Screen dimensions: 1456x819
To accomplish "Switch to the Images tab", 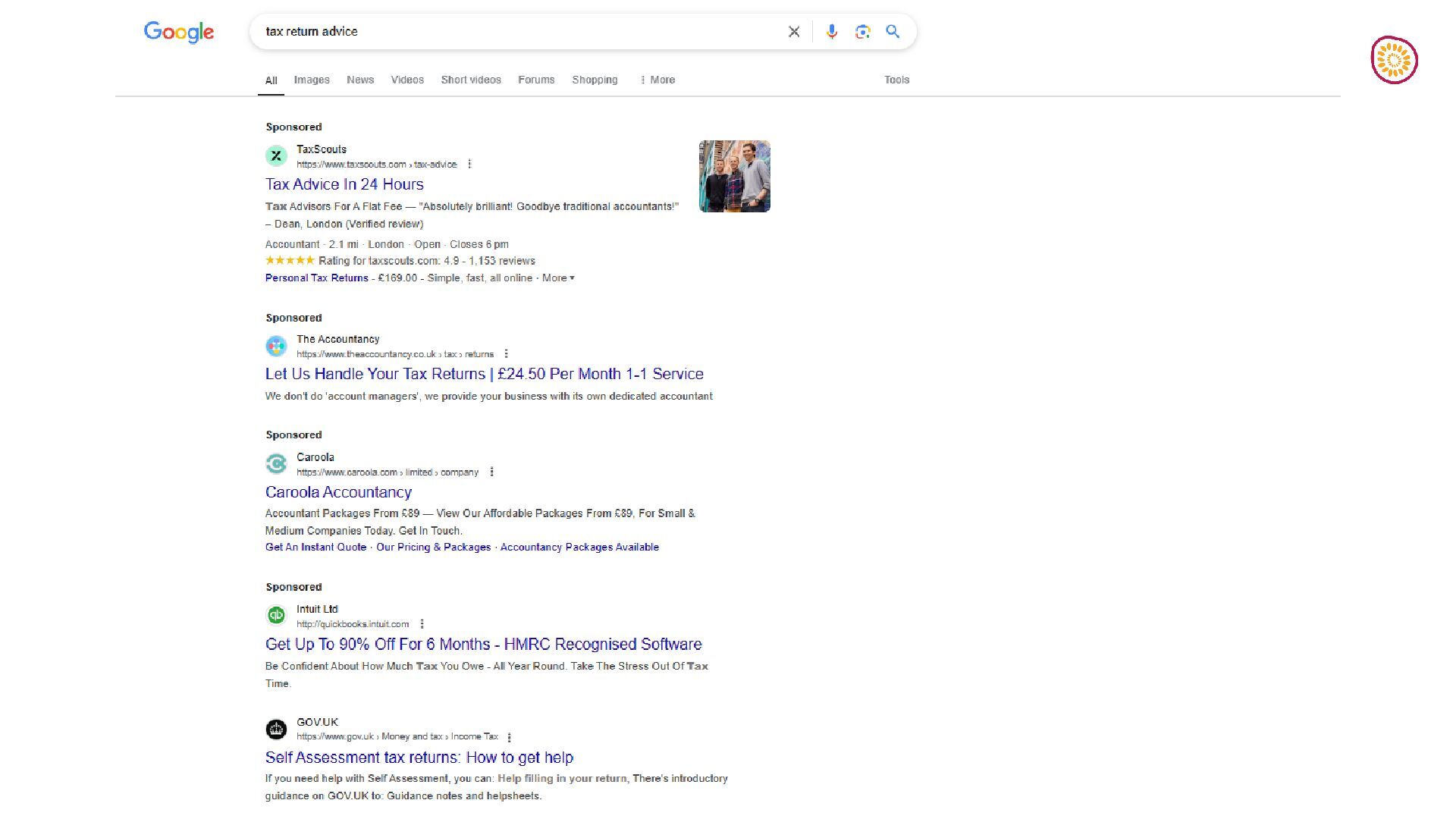I will click(x=312, y=80).
